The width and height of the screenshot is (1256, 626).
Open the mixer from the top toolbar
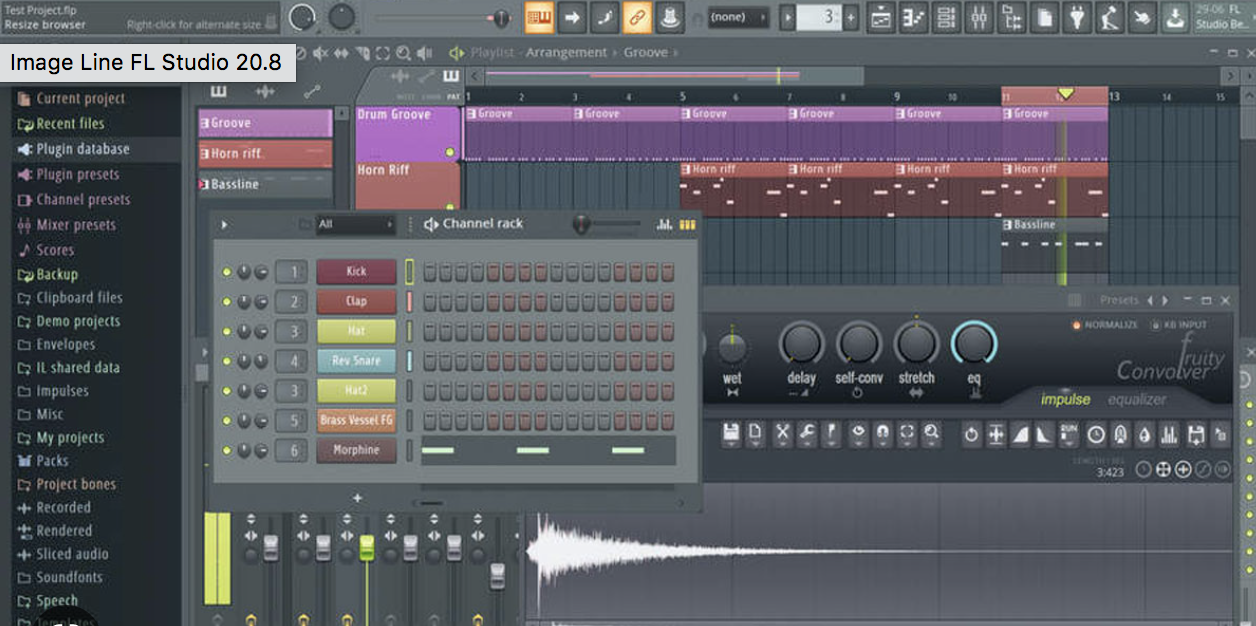click(979, 17)
